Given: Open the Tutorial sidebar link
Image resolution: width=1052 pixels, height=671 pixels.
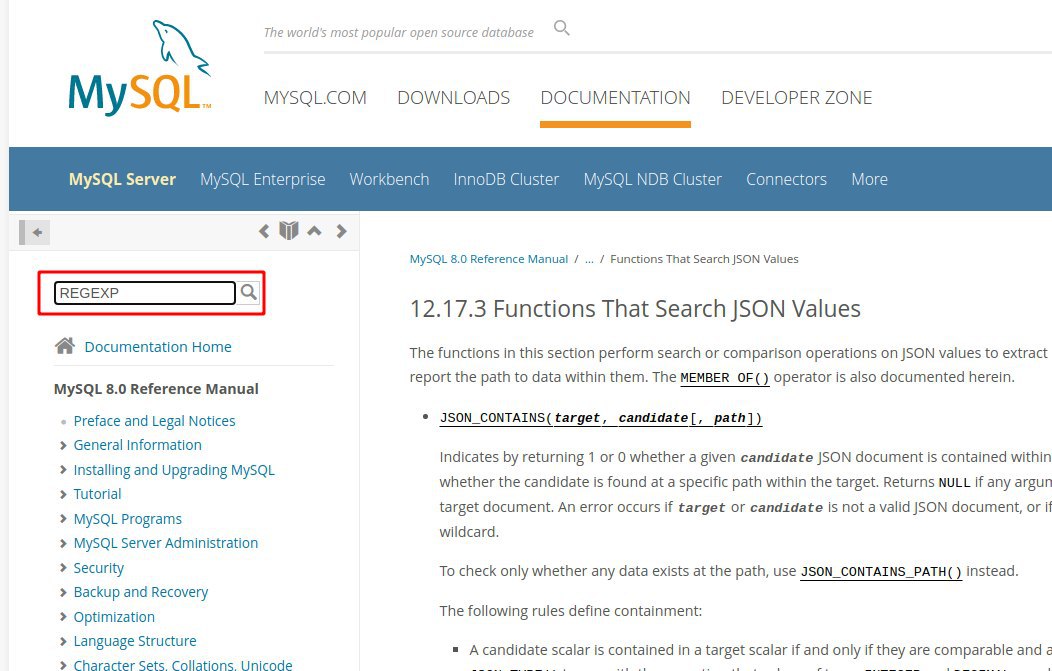Looking at the screenshot, I should 97,494.
